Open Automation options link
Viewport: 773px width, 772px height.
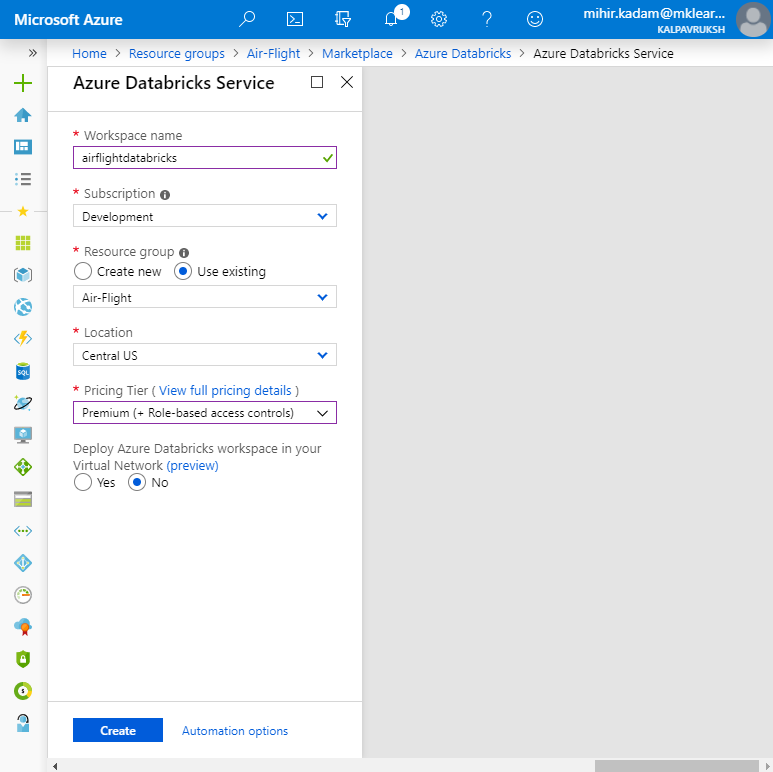coord(235,731)
